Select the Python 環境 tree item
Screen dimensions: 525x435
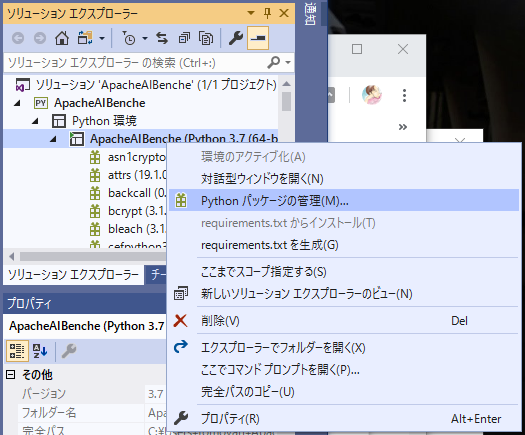click(x=104, y=121)
